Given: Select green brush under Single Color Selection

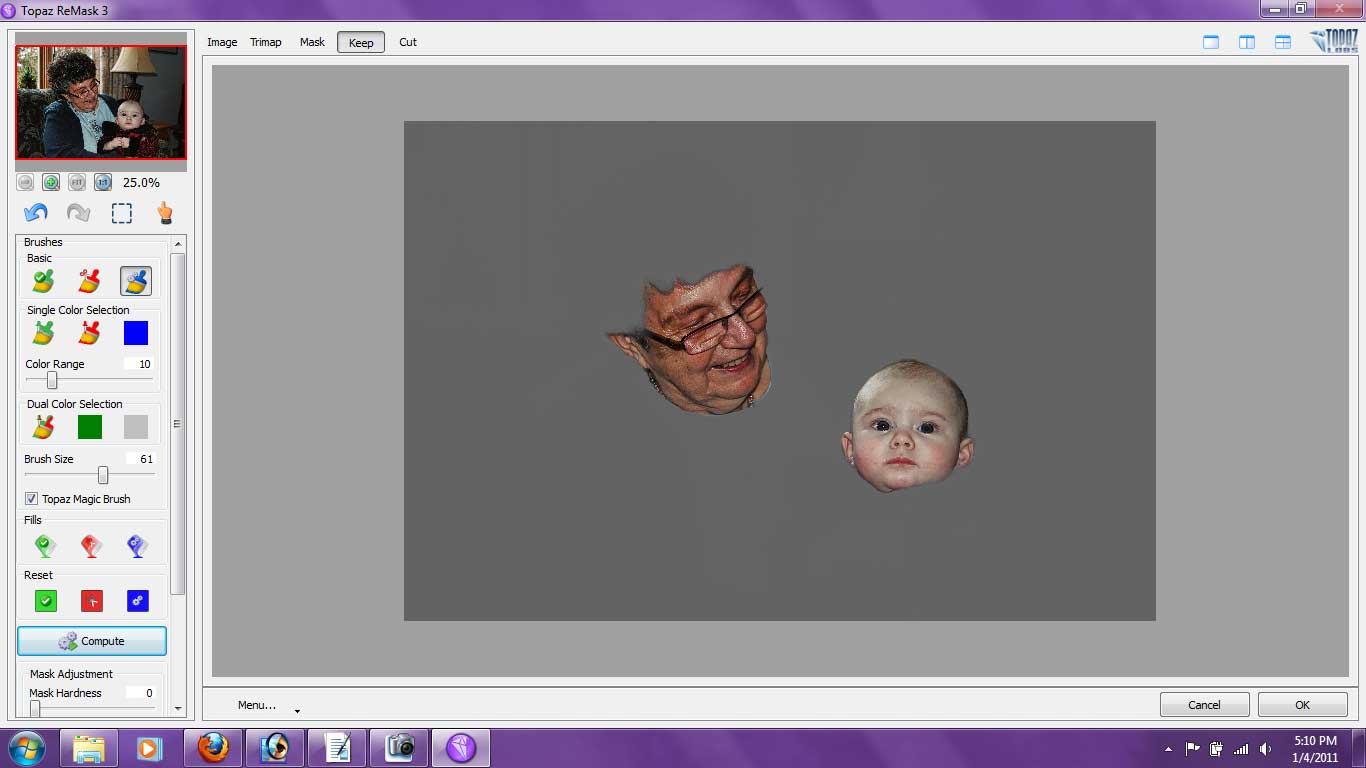Looking at the screenshot, I should click(43, 333).
